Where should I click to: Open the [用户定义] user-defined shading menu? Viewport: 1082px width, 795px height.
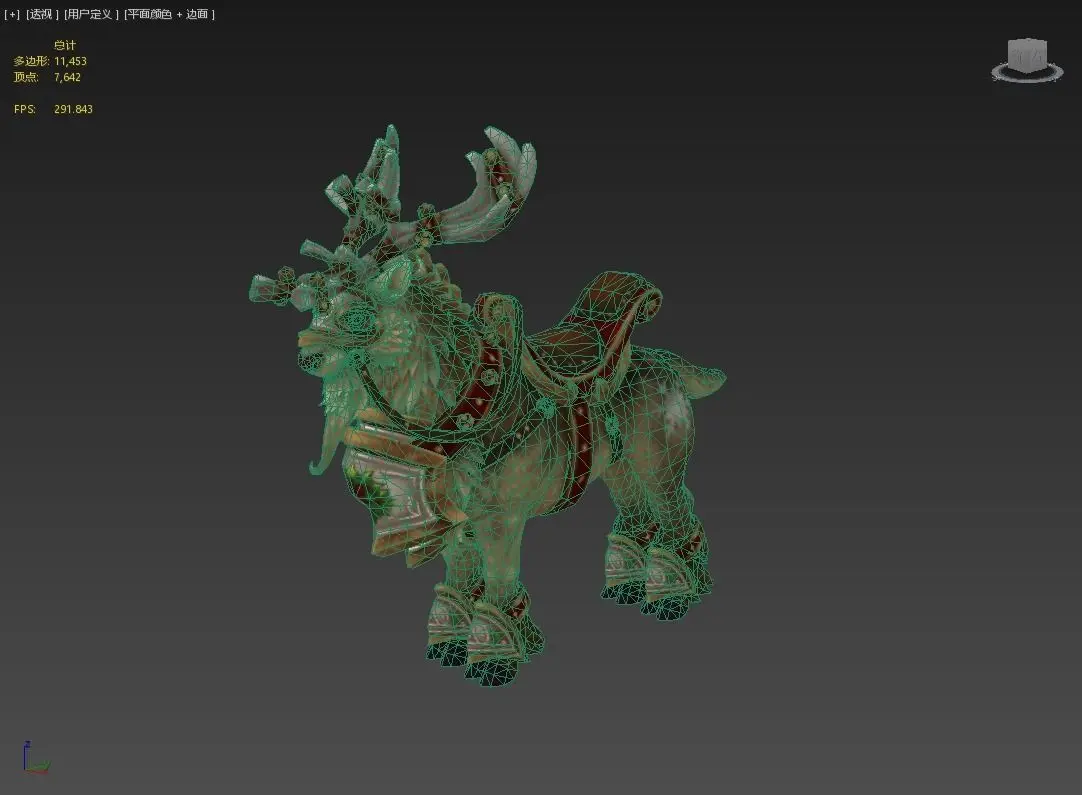(x=90, y=14)
